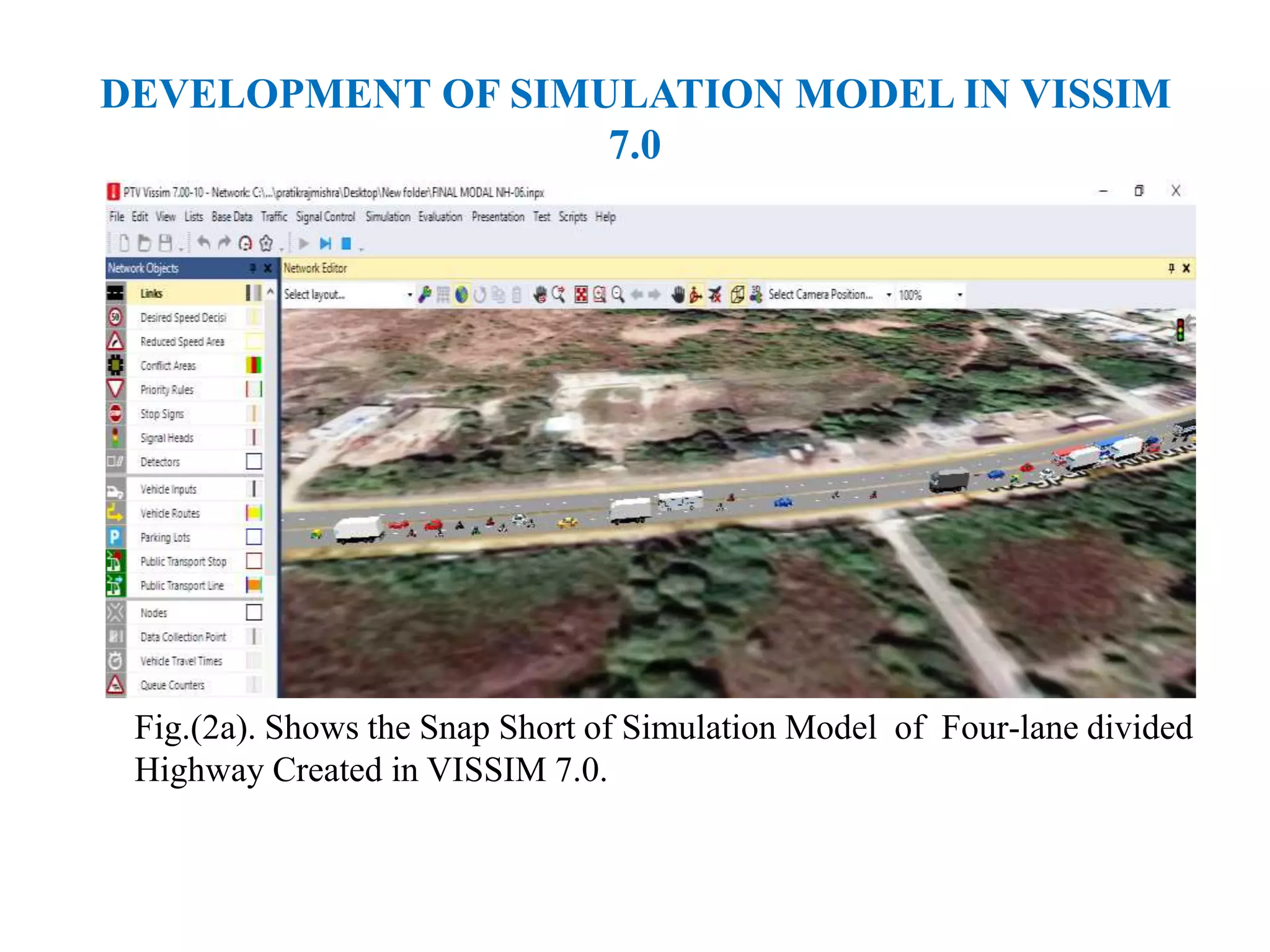This screenshot has height=952, width=1270.
Task: Open the Select layout dropdown
Action: point(409,295)
